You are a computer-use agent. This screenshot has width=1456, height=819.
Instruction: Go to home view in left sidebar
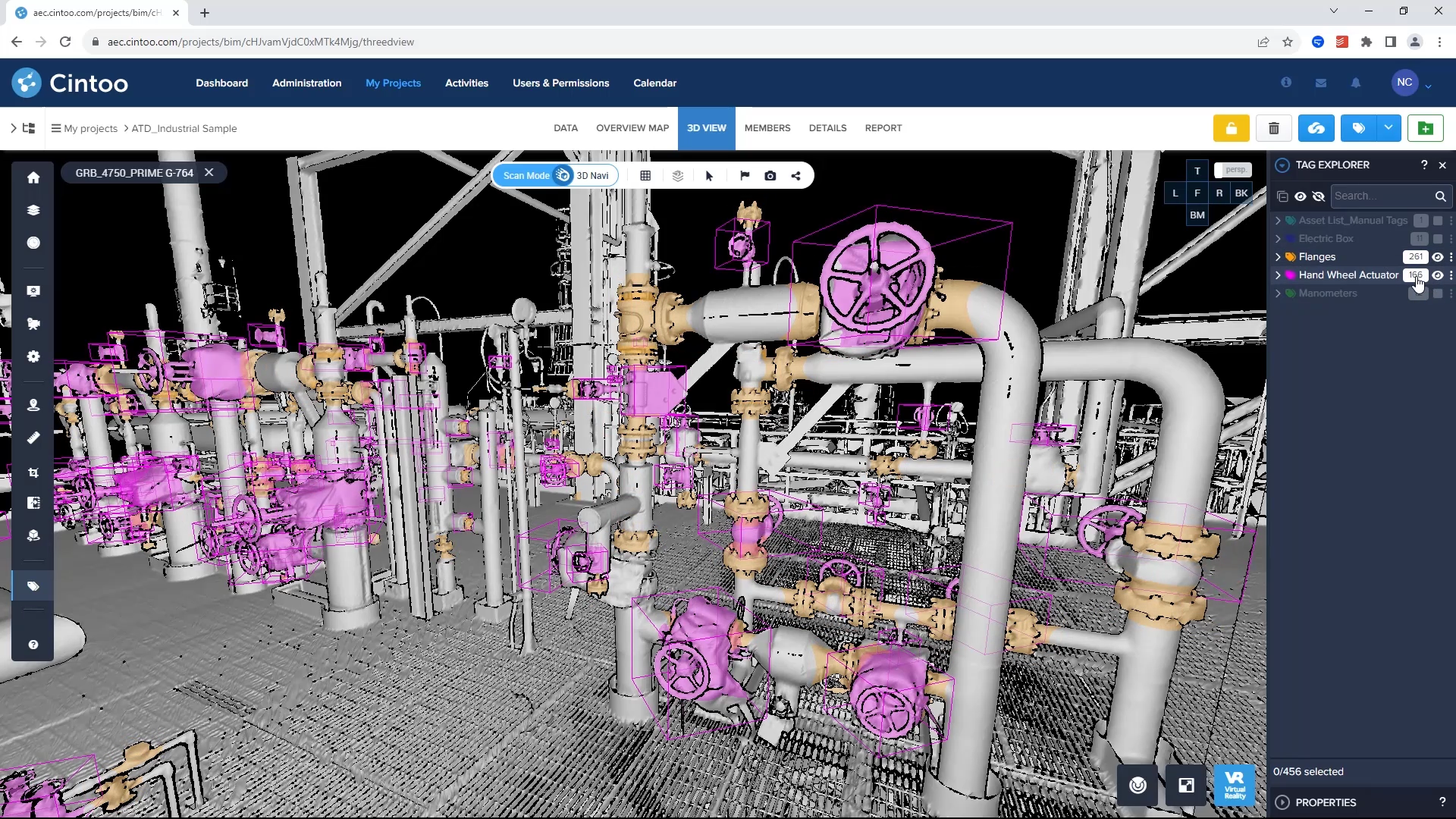coord(33,177)
